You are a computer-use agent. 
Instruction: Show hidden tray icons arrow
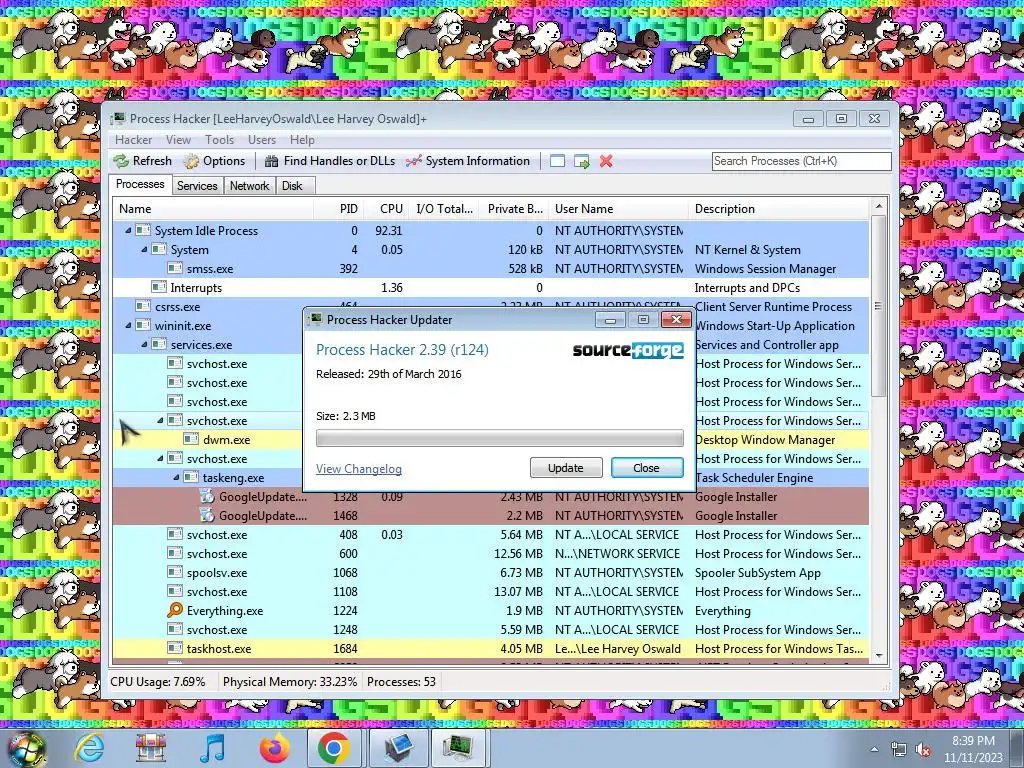pos(874,750)
